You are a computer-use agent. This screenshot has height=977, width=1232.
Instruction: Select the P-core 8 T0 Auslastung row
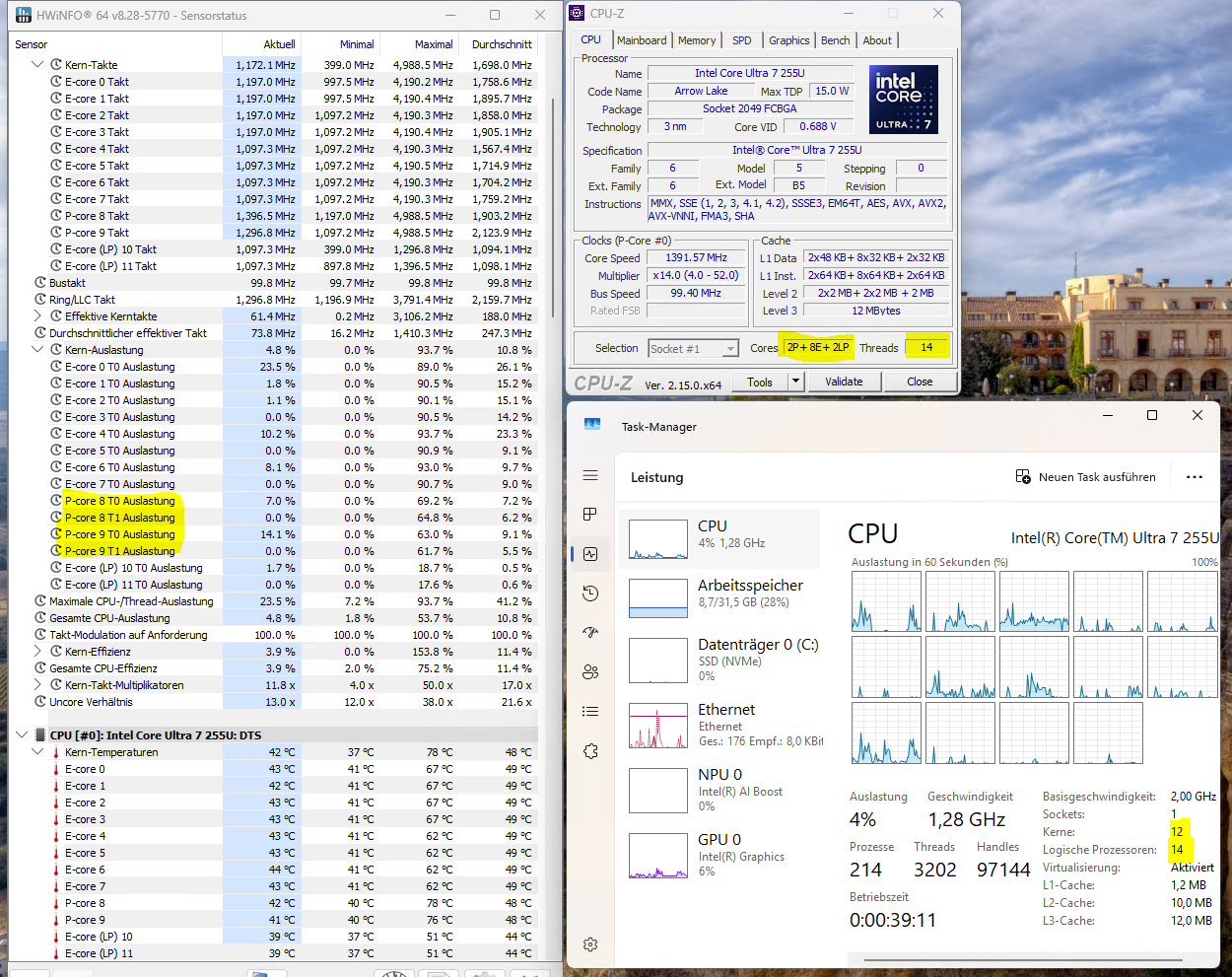pos(274,501)
